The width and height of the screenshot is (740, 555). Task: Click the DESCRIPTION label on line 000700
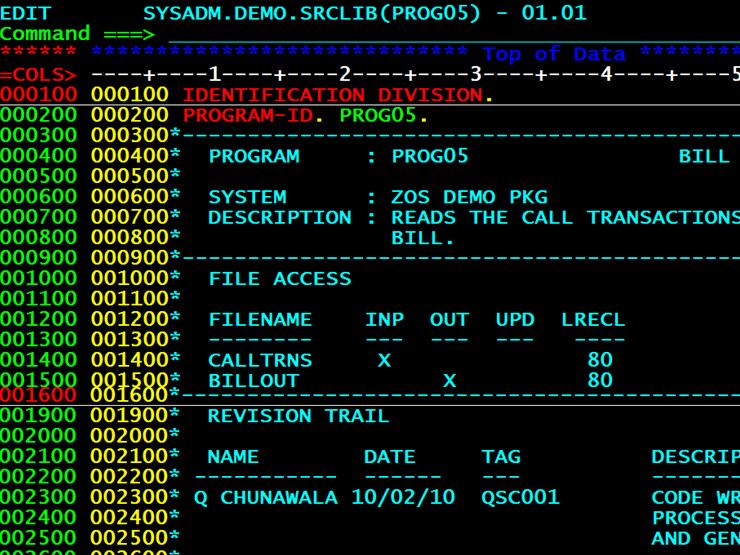(x=280, y=217)
